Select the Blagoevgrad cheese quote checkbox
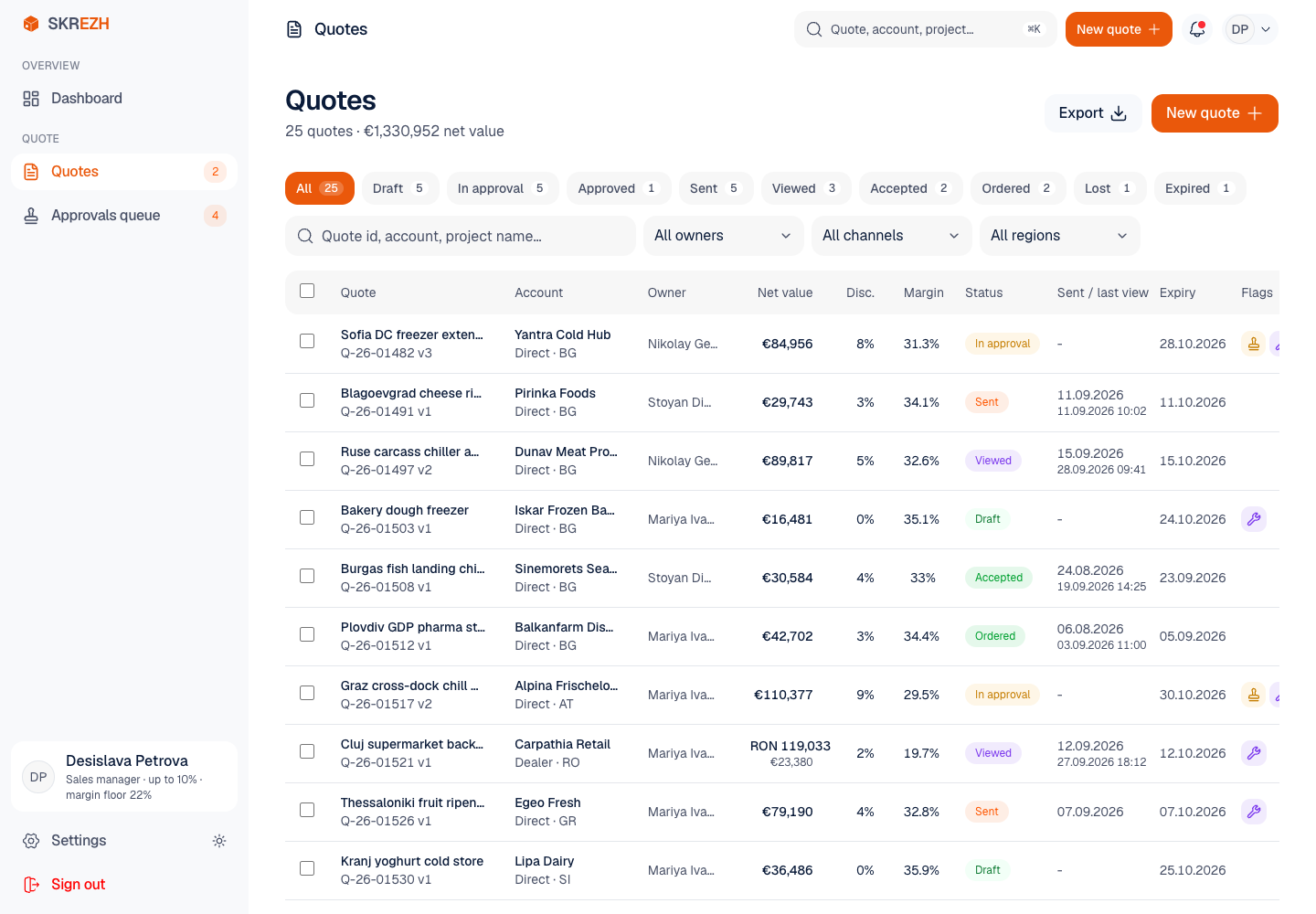This screenshot has width=1316, height=914. tap(307, 400)
